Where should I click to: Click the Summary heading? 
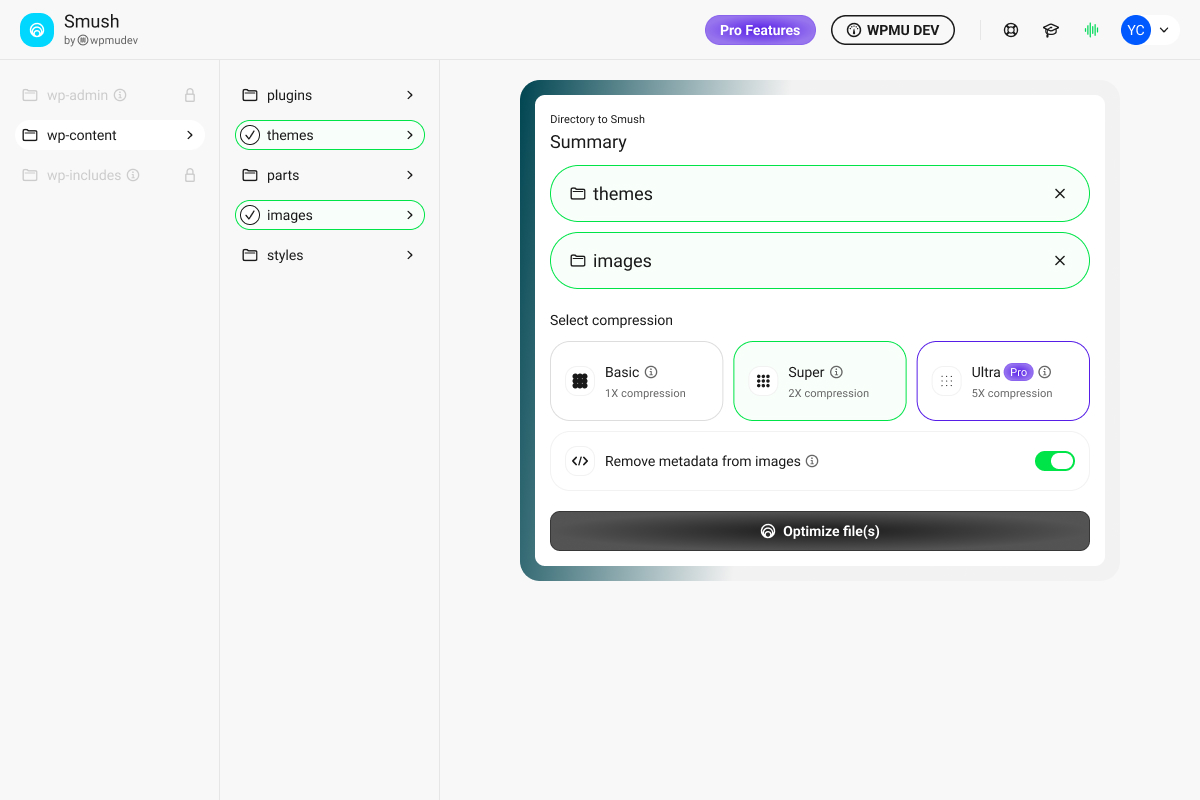point(588,142)
